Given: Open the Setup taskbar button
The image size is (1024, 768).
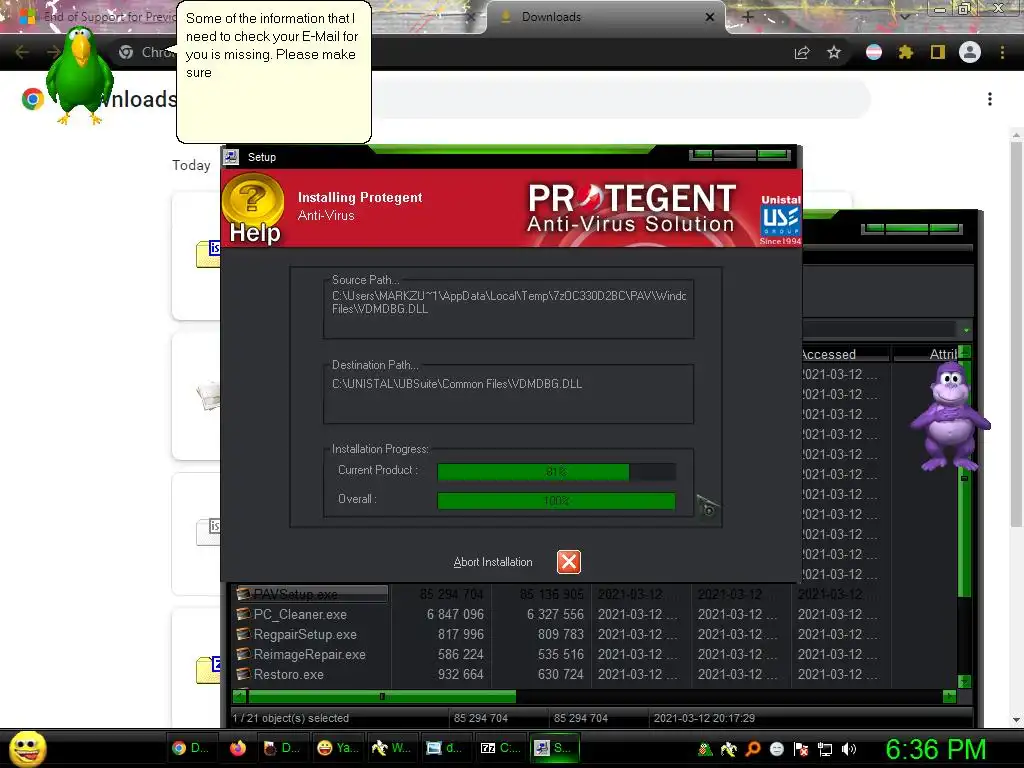Looking at the screenshot, I should point(554,748).
